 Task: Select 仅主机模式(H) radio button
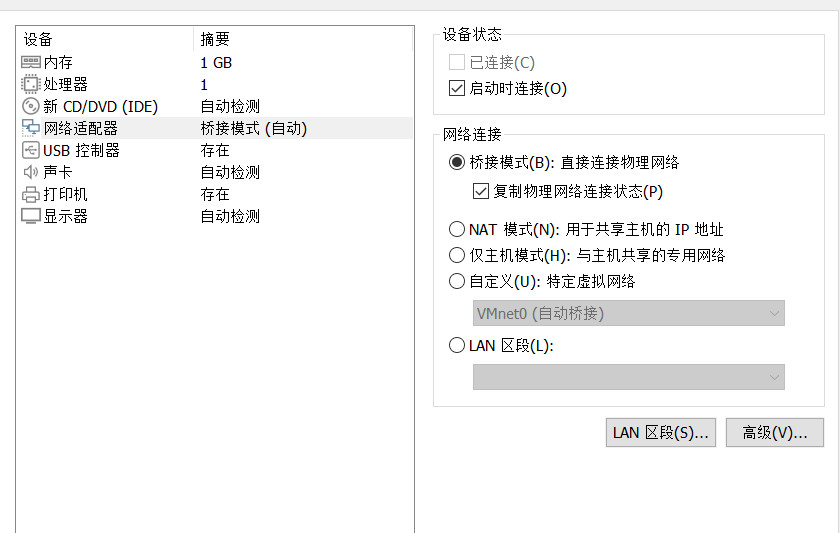[456, 255]
